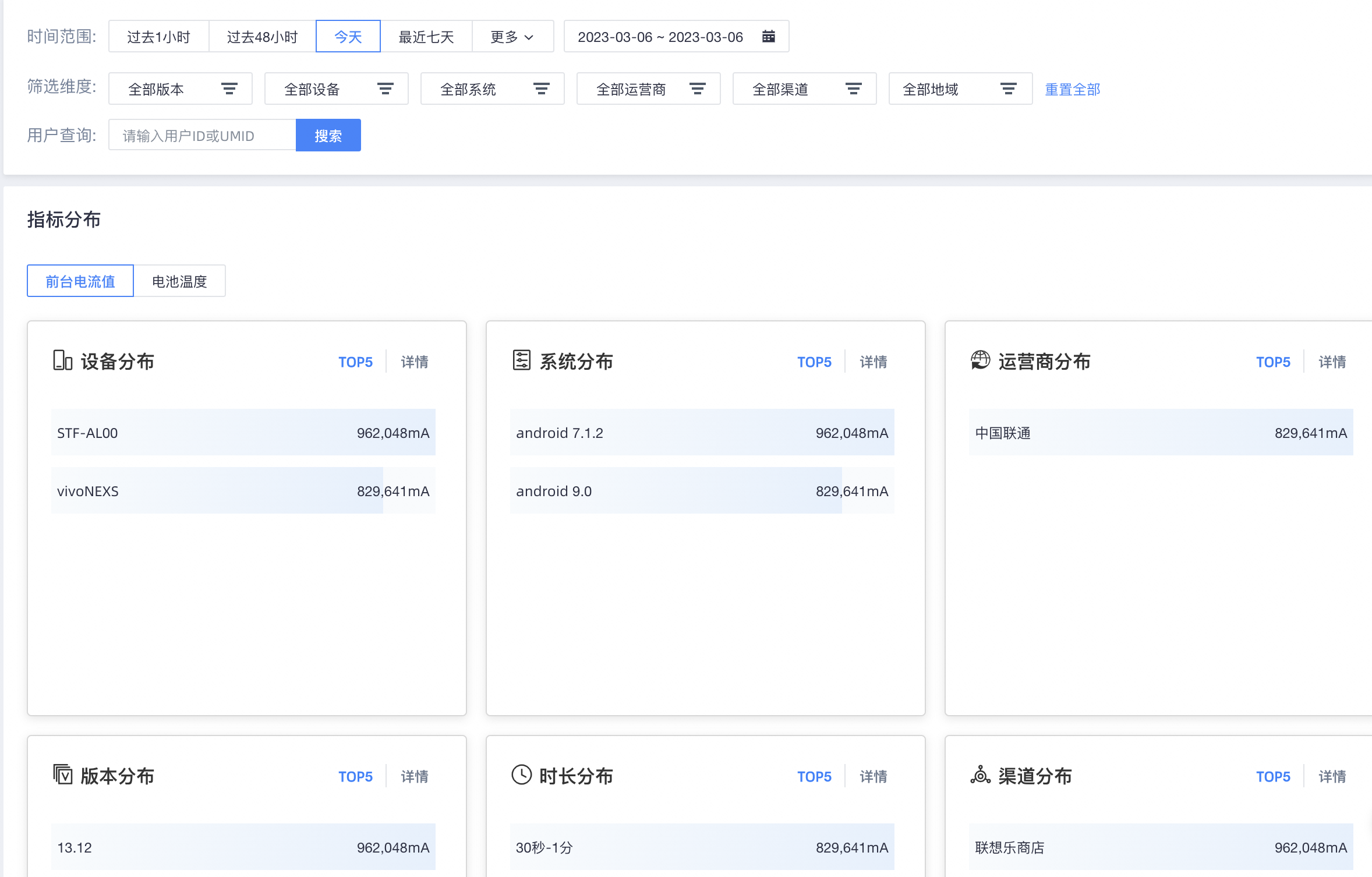Open the 全部系统 filter dropdown
Image resolution: width=1372 pixels, height=877 pixels.
(x=493, y=89)
